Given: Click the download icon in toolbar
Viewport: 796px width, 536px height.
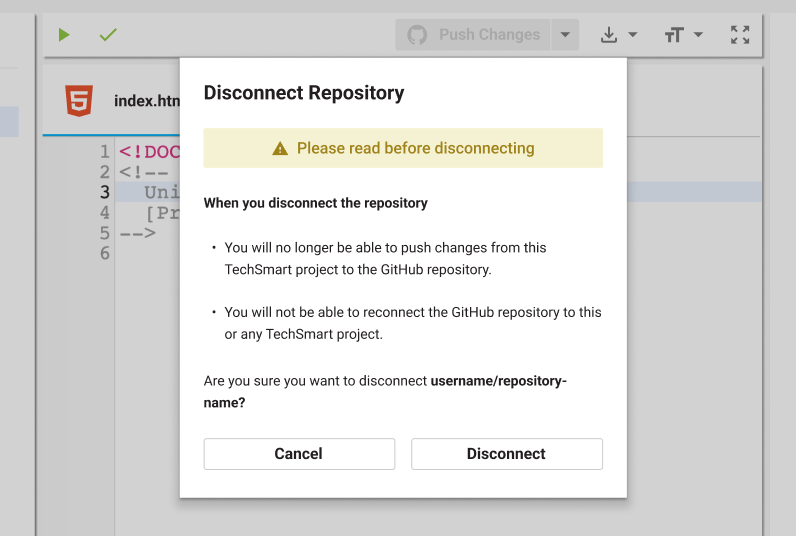Looking at the screenshot, I should click(x=609, y=35).
